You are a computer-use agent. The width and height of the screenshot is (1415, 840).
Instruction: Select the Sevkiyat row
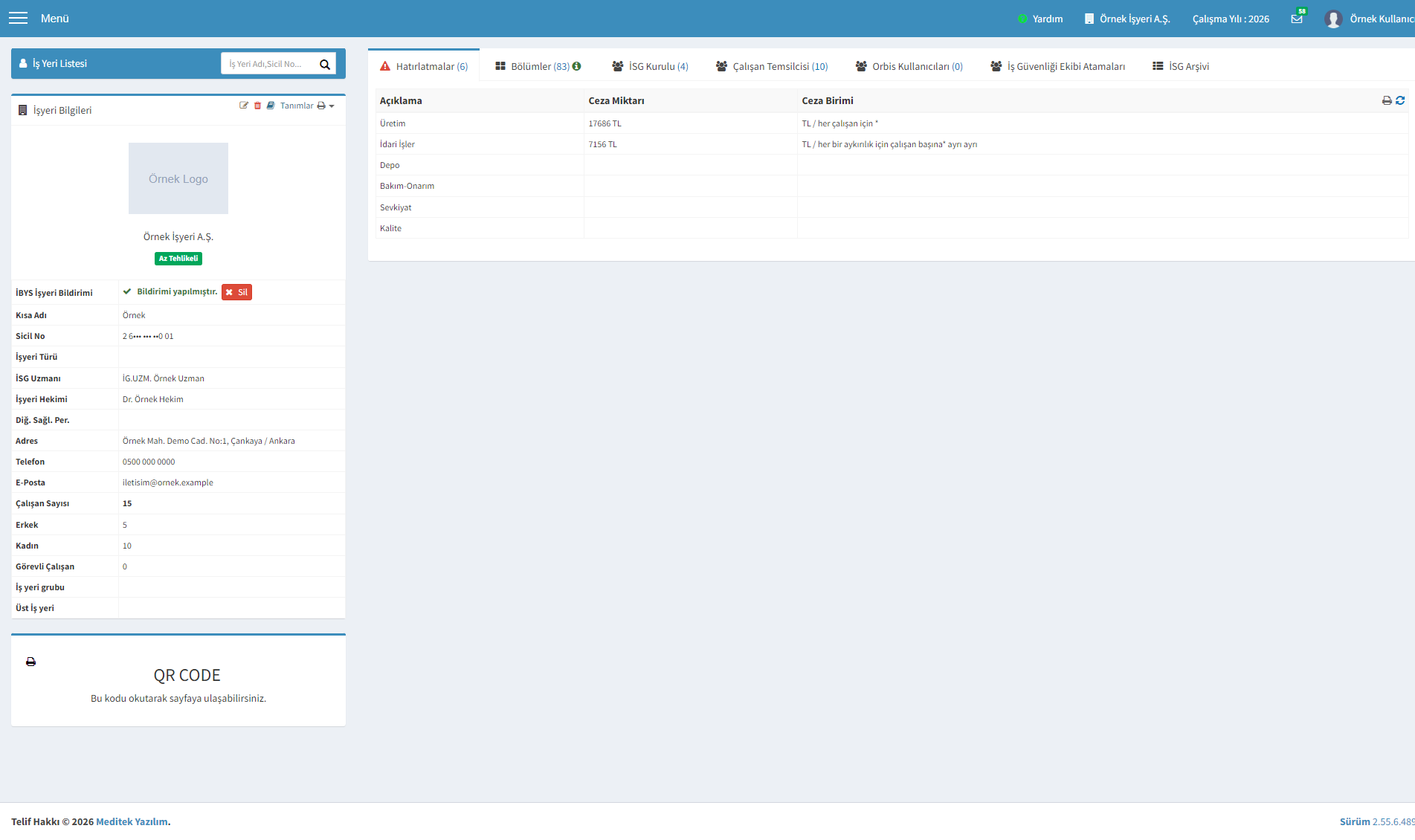[892, 207]
